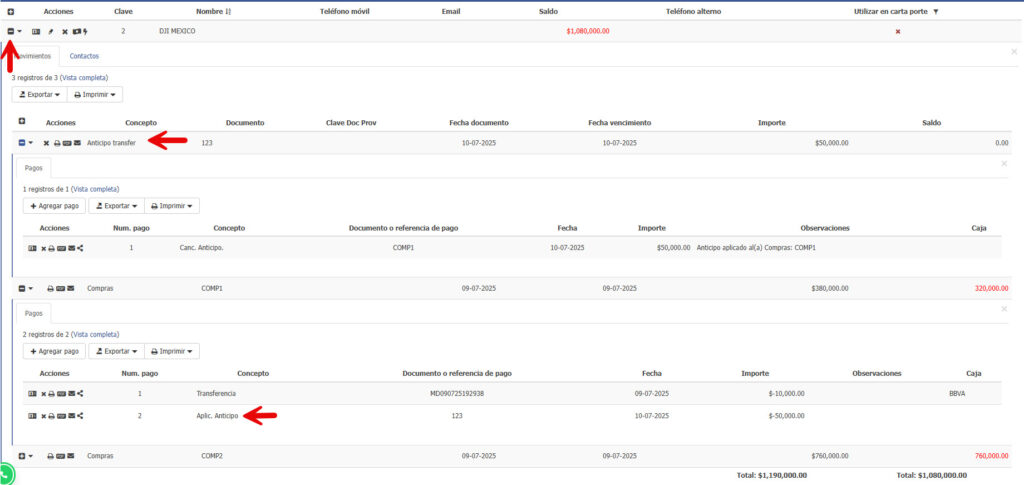Open the WhatsApp chat bubble
1024x485 pixels.
7,474
